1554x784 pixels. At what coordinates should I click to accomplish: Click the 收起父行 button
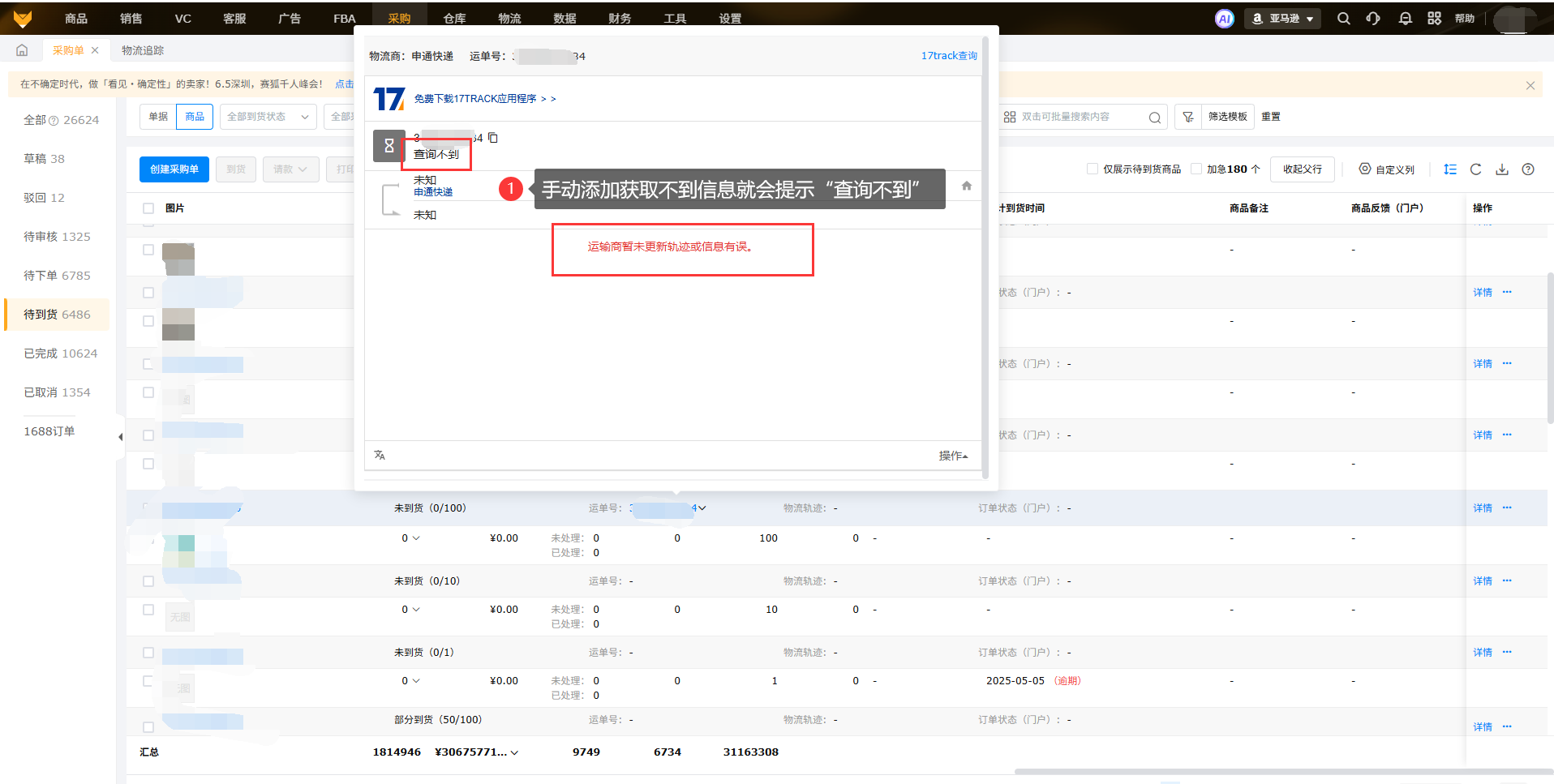[1303, 169]
